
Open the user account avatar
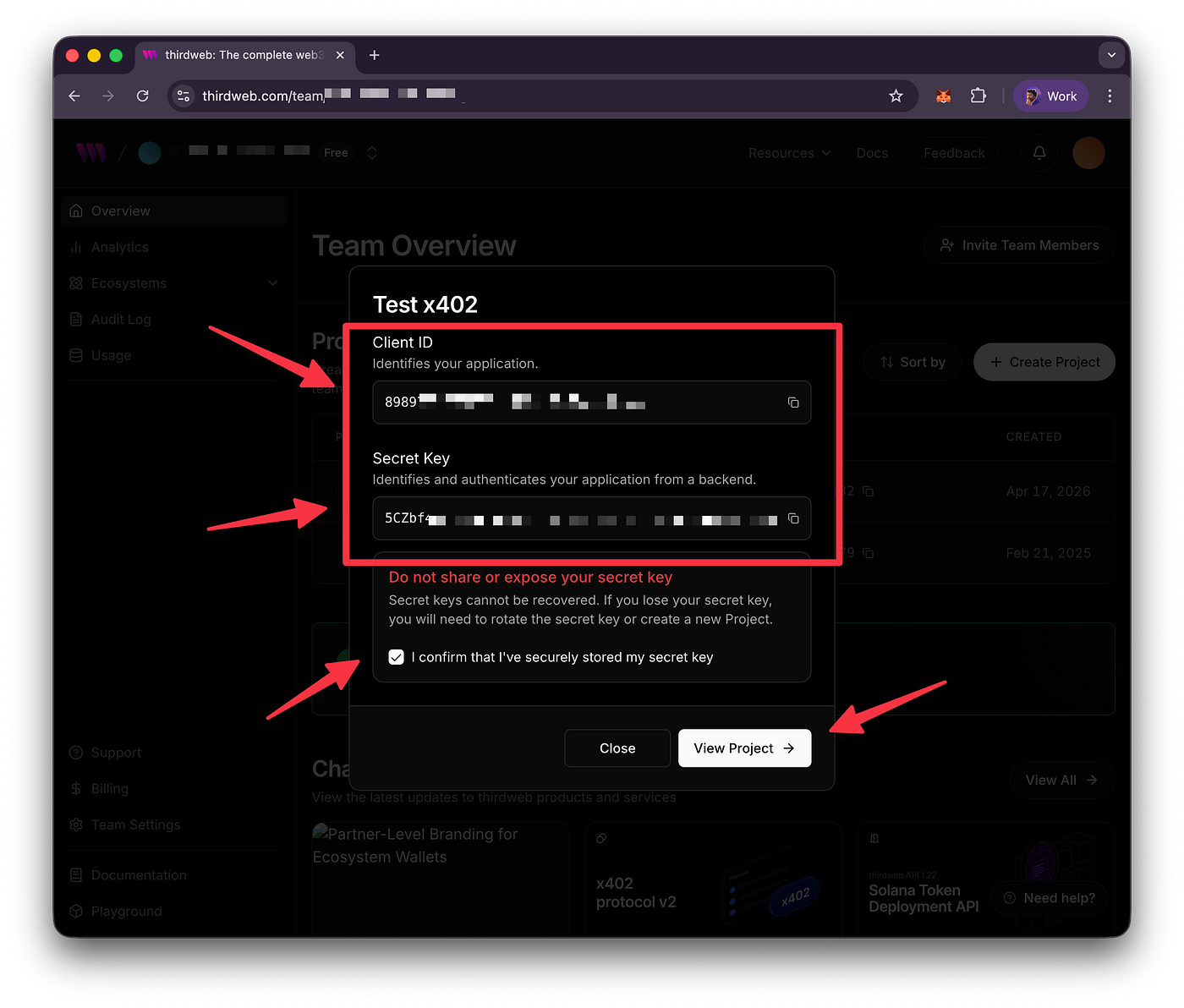(x=1088, y=153)
